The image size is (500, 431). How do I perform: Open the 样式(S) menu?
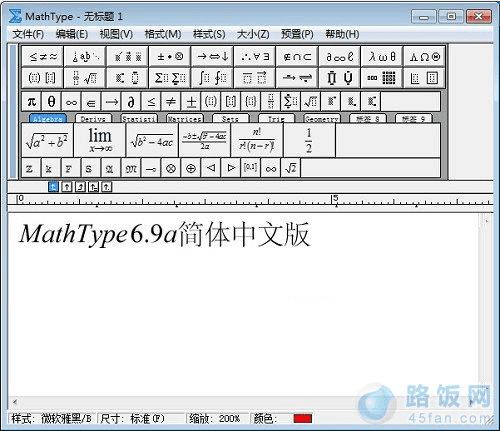[209, 34]
